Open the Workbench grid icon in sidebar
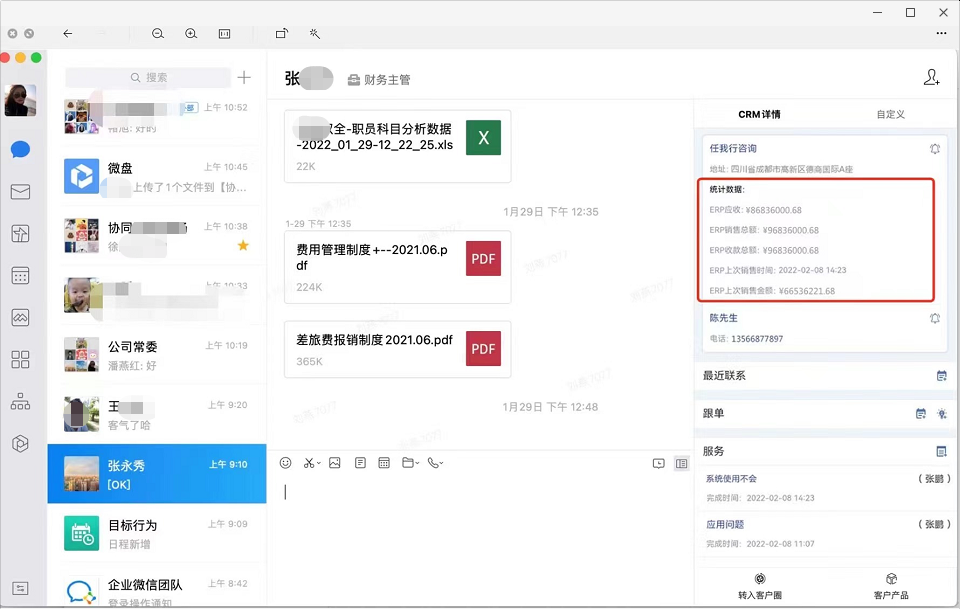Image resolution: width=960 pixels, height=609 pixels. click(21, 359)
